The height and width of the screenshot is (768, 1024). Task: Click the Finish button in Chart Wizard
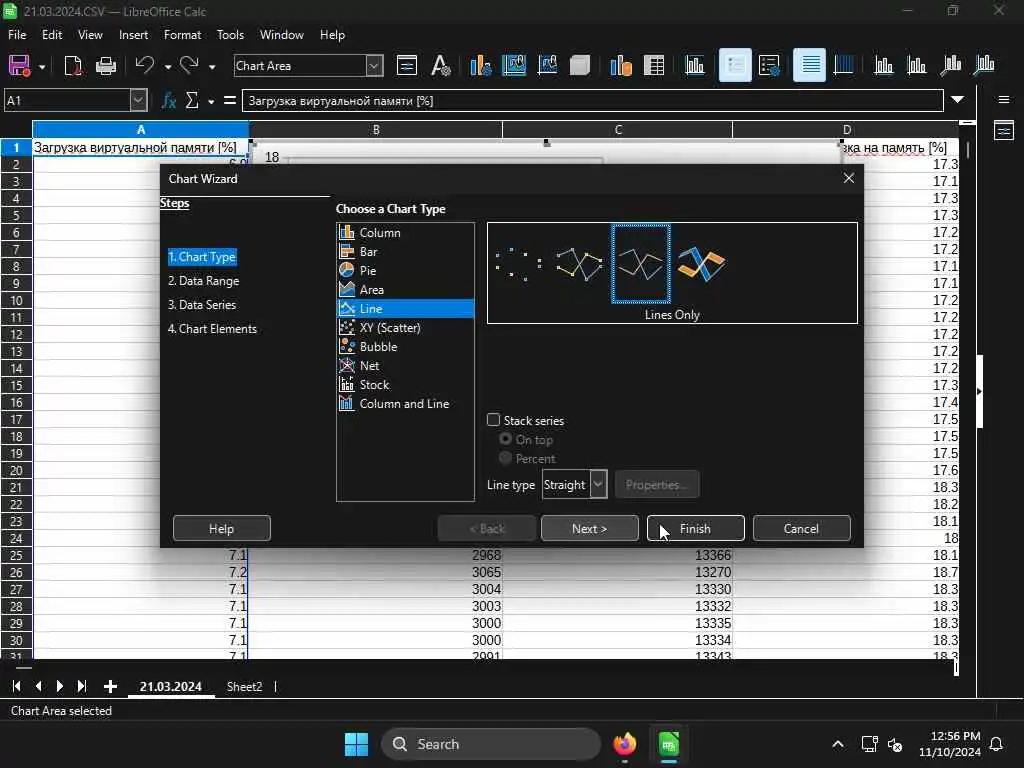click(696, 528)
